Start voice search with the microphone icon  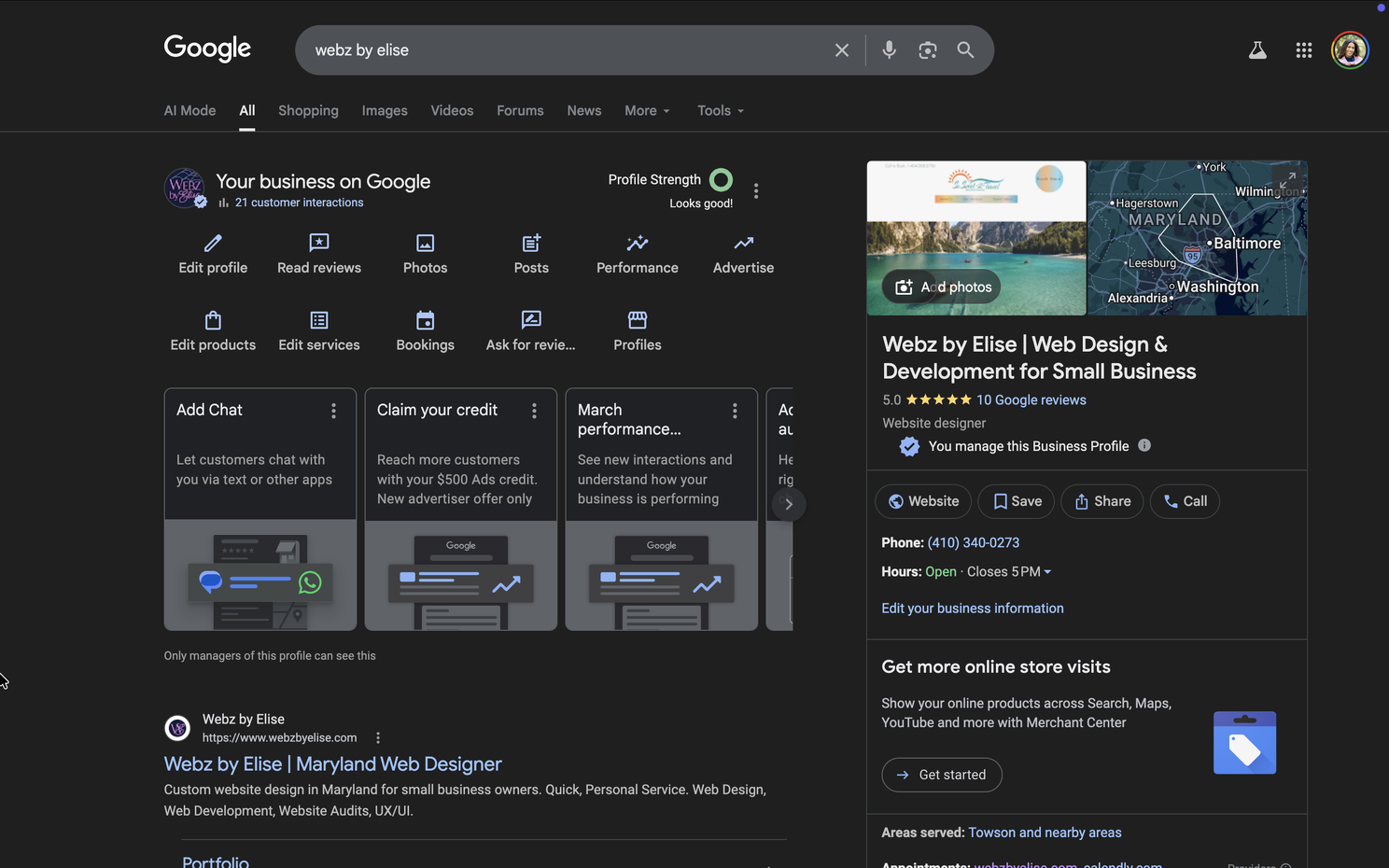point(889,50)
